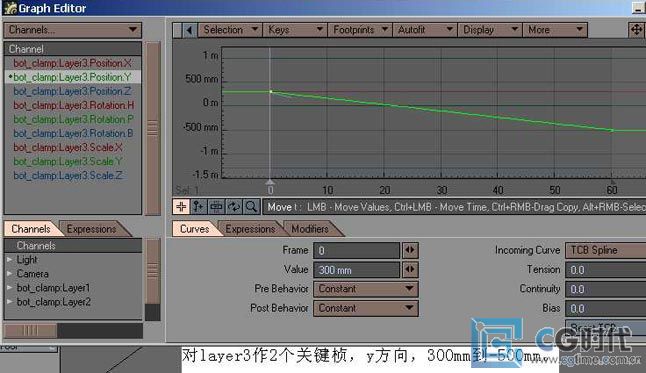Viewport: 646px width, 373px height.
Task: Collapse left panel with the arrow button
Action: click(x=189, y=30)
